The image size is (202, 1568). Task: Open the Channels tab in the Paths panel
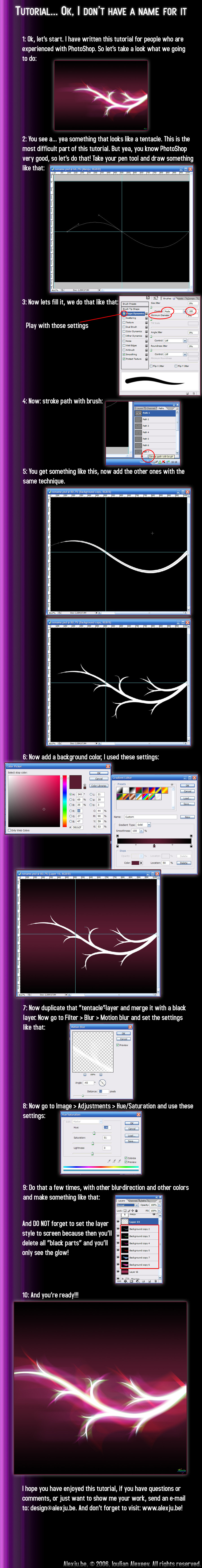(151, 408)
